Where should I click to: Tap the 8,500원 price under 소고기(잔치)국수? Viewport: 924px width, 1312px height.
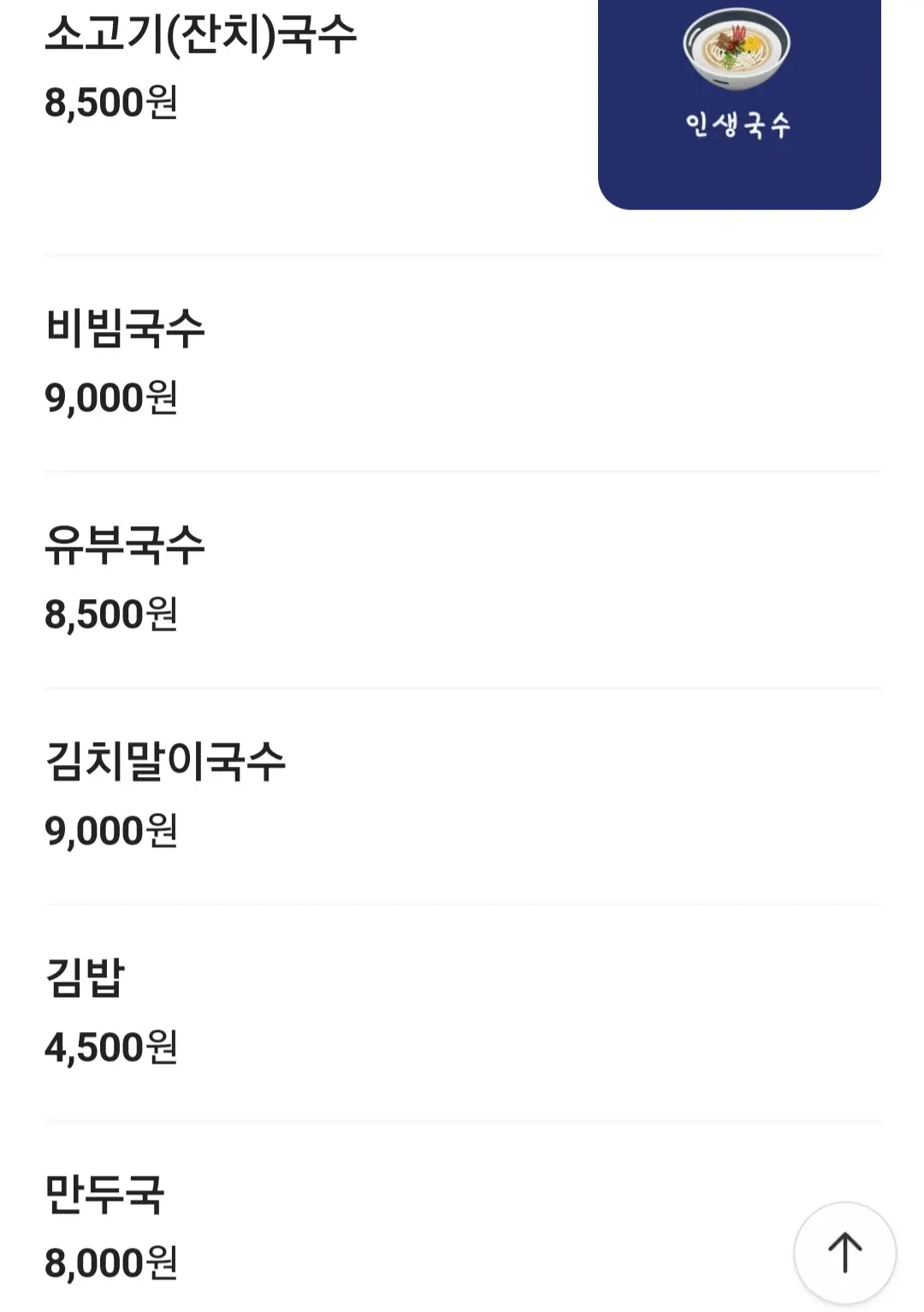click(111, 103)
